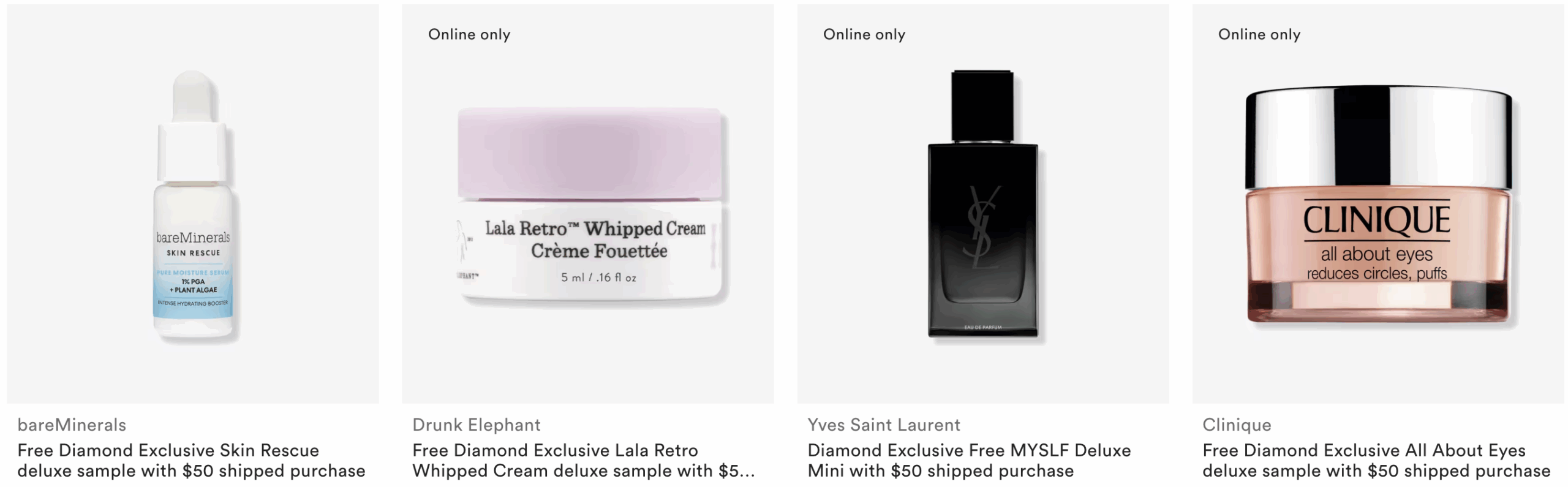Click the bareMinerals brand name

point(72,425)
